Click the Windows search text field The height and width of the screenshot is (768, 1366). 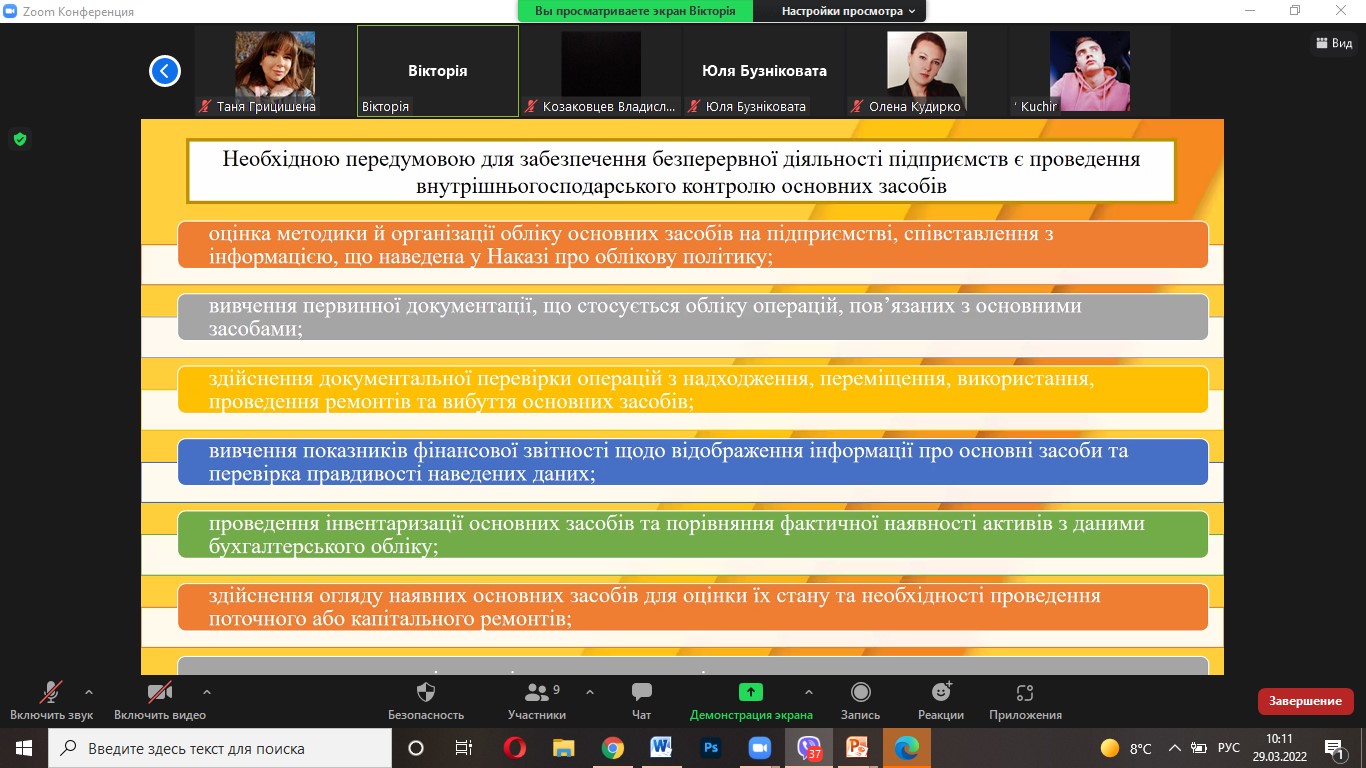pyautogui.click(x=220, y=748)
